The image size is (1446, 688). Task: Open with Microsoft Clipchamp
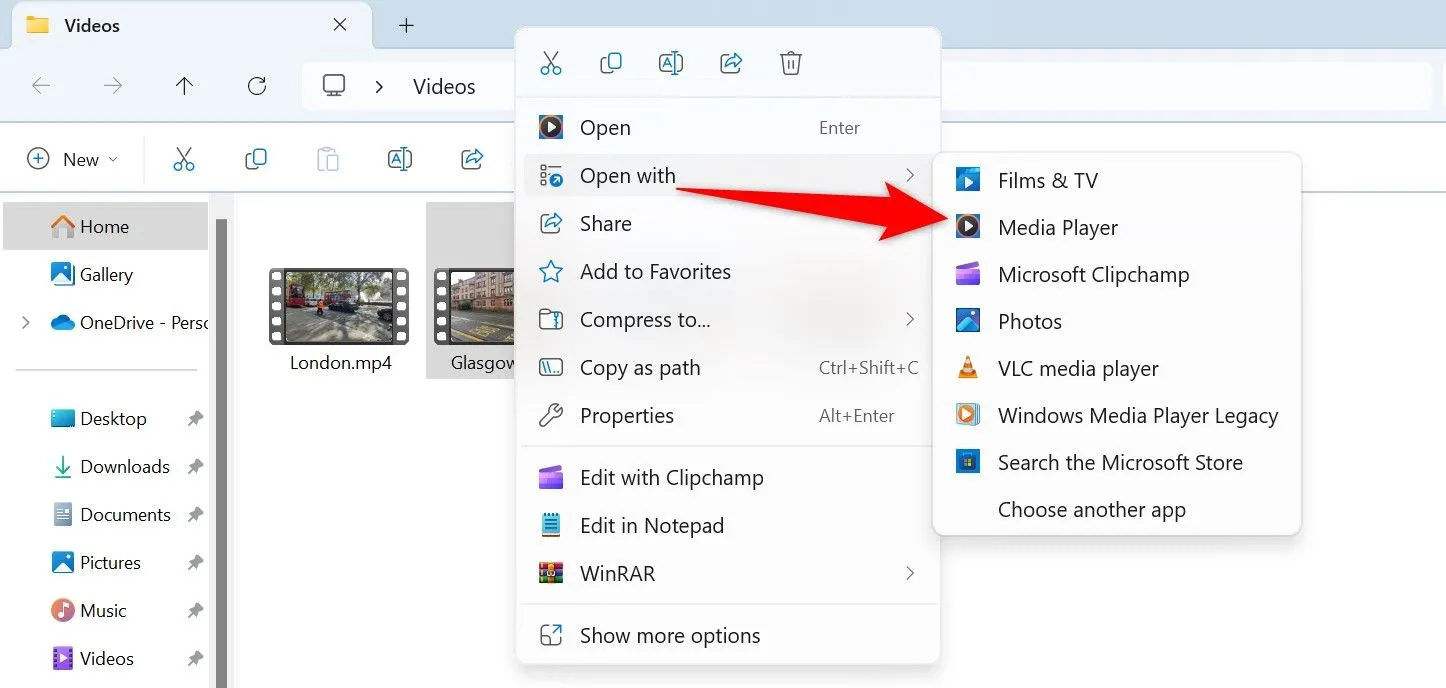pos(1116,275)
